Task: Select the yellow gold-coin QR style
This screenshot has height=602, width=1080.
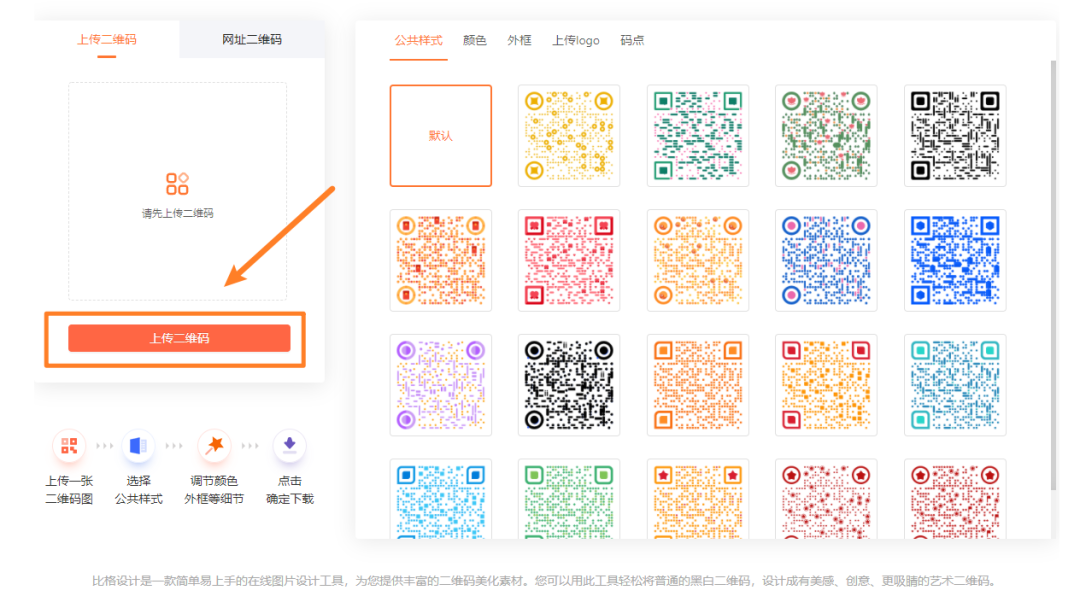Action: (569, 136)
